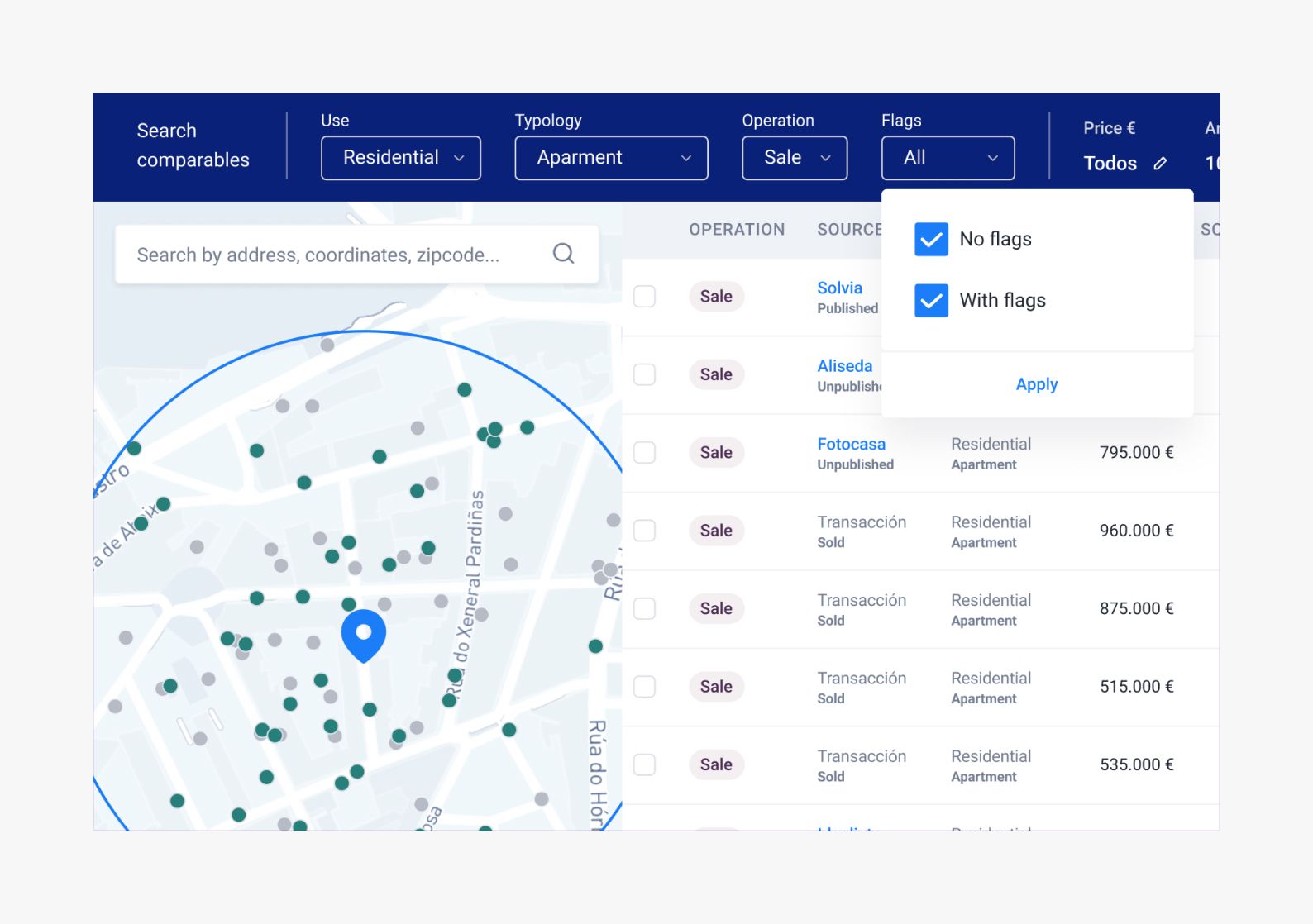Image resolution: width=1313 pixels, height=924 pixels.
Task: Open the Use dropdown showing Residential
Action: tap(401, 158)
